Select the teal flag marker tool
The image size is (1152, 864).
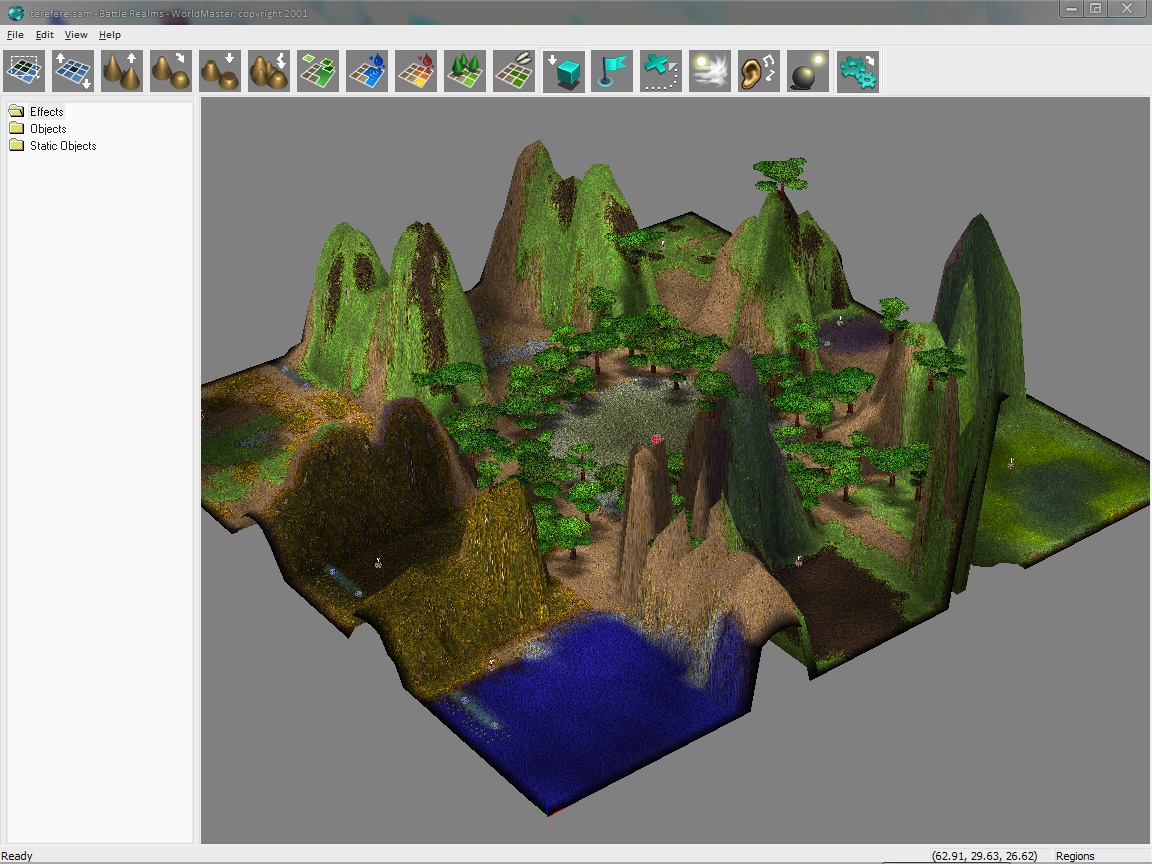point(612,71)
